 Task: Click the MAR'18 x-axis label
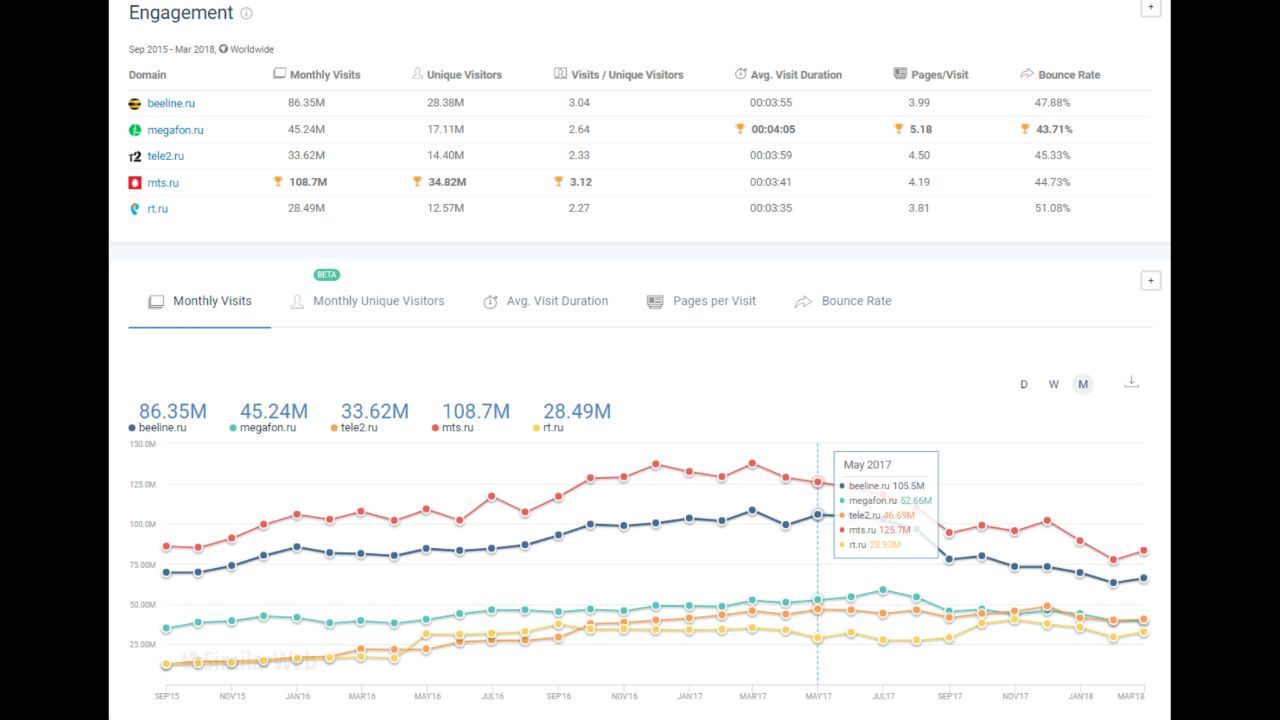[1131, 696]
